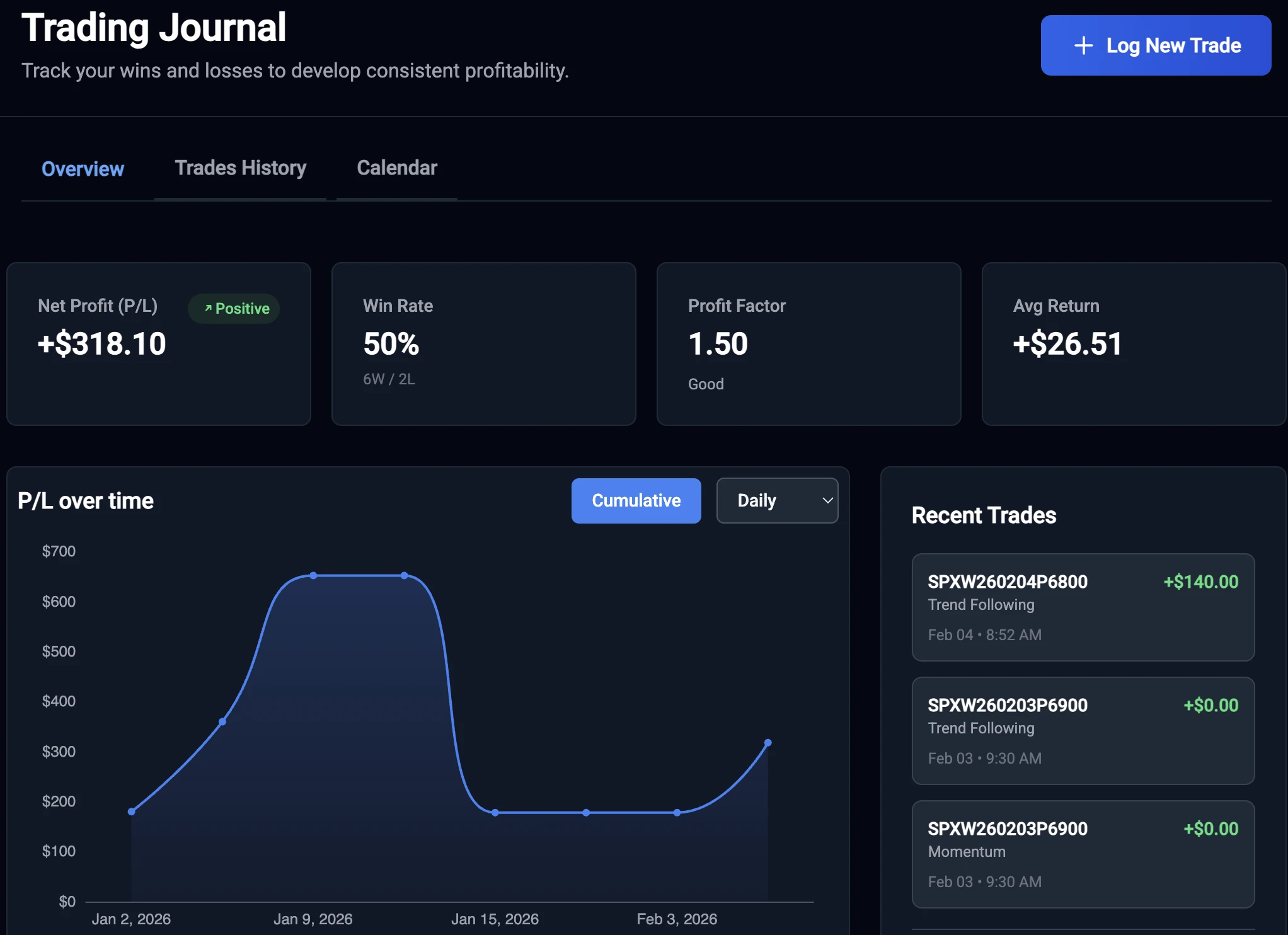Click the upward arrow in the Positive badge

tap(208, 308)
